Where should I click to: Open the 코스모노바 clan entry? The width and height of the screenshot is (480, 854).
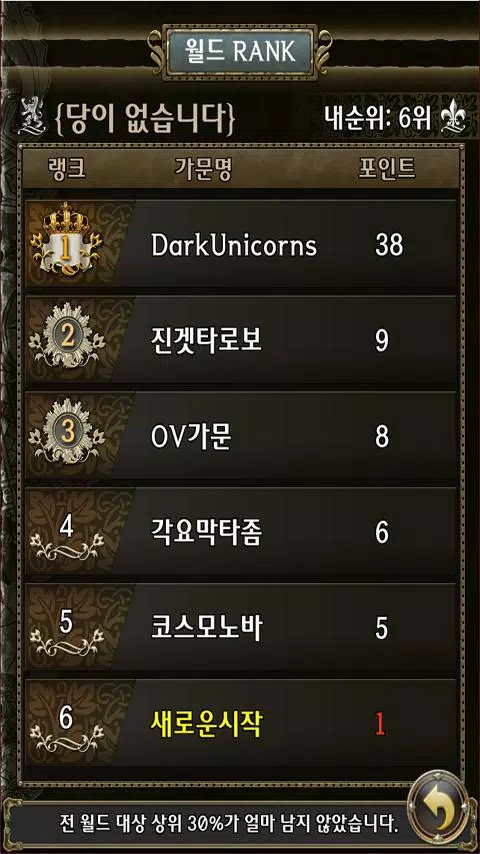241,628
